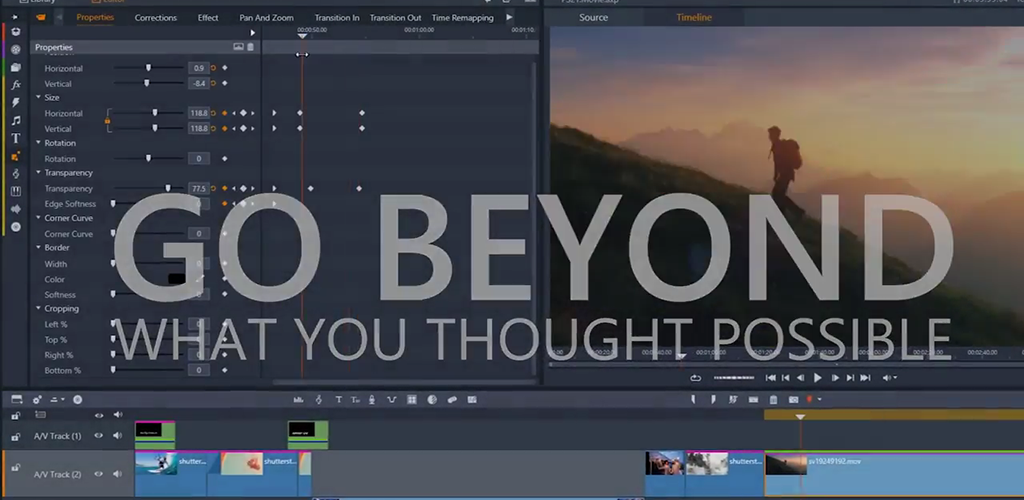This screenshot has width=1024, height=500.
Task: Switch to the Corrections tab
Action: 156,18
